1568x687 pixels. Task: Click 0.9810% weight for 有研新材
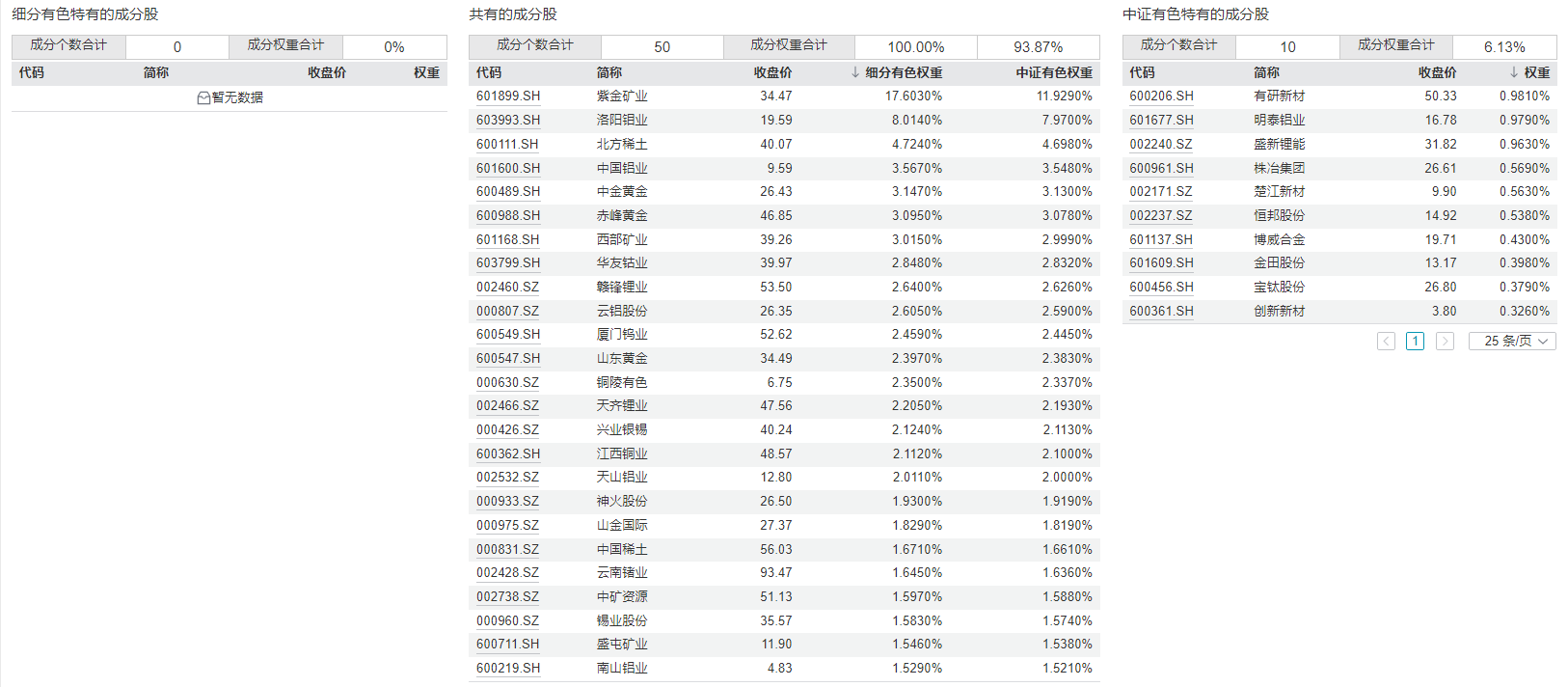[x=1525, y=96]
